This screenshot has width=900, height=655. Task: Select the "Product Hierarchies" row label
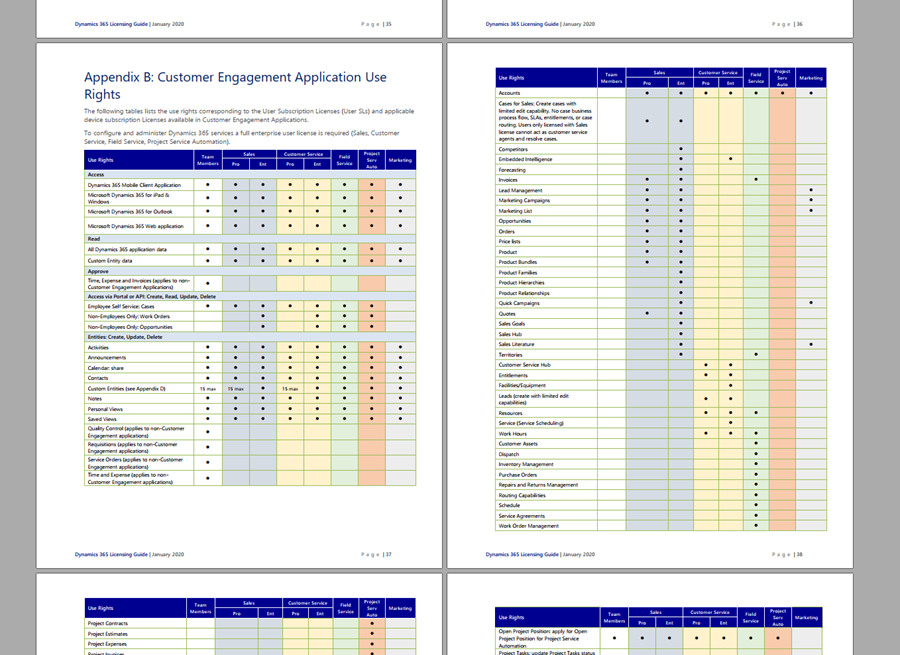tap(521, 282)
